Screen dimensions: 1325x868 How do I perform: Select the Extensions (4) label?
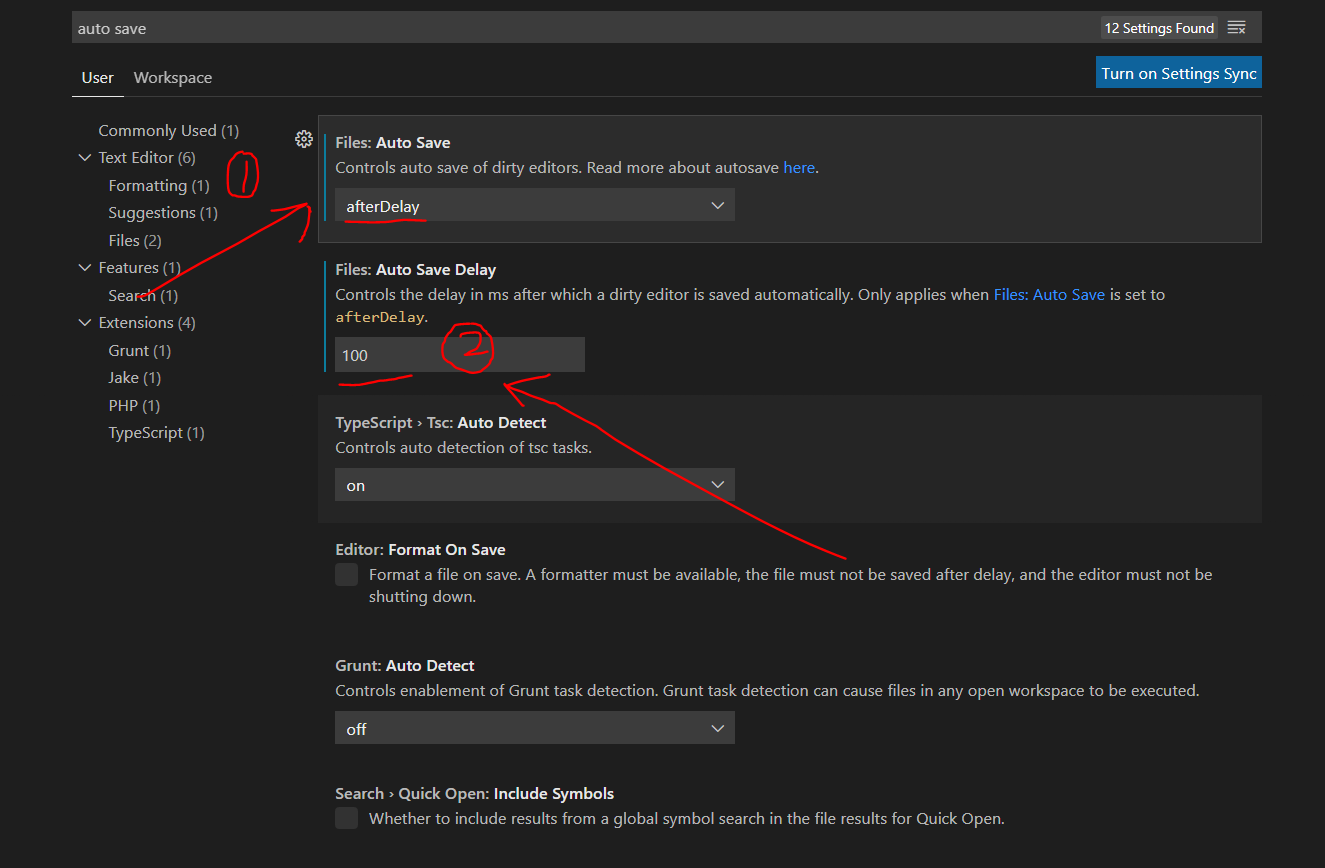coord(147,322)
